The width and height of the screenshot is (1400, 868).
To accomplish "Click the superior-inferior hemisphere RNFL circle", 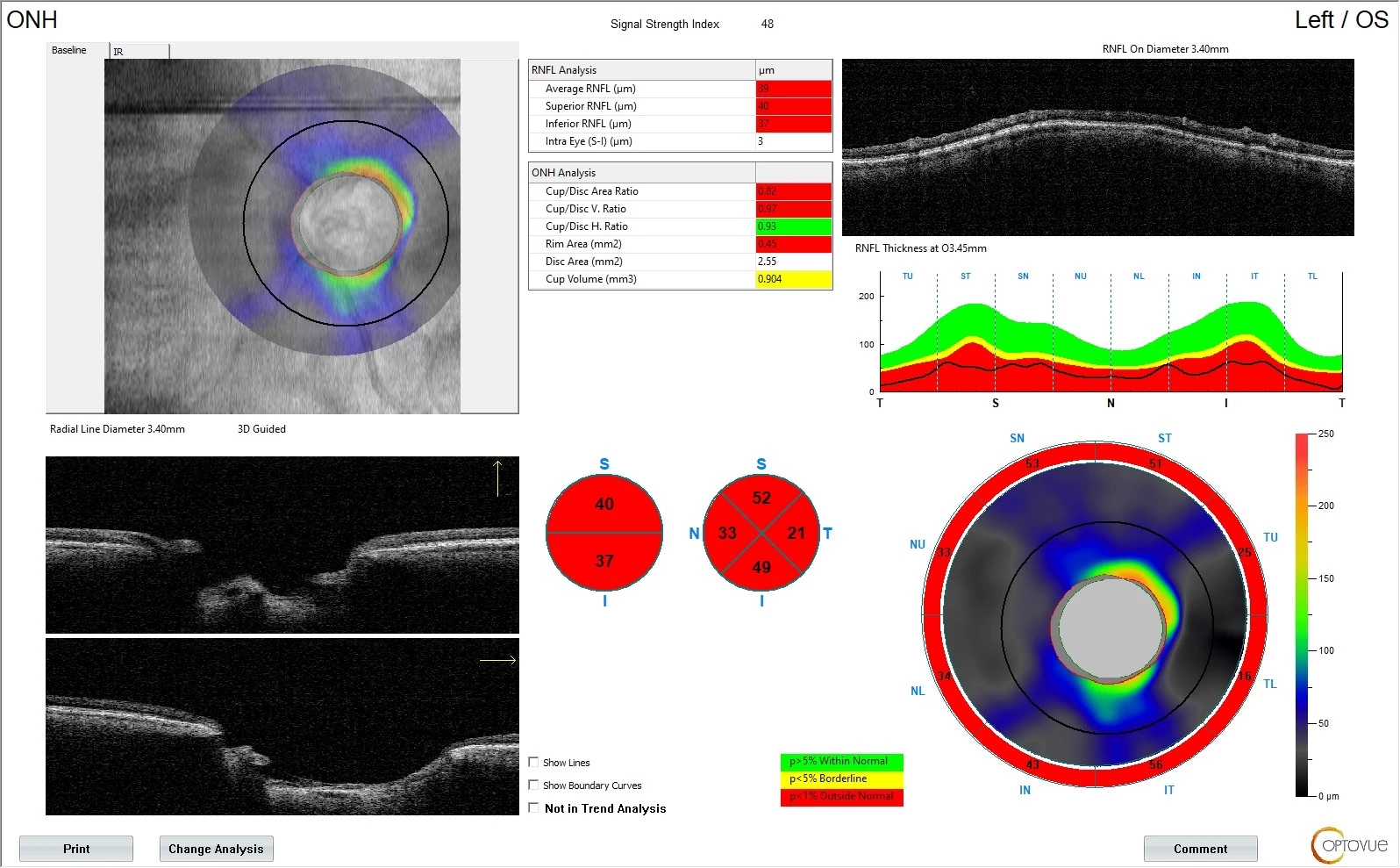I will pos(604,533).
